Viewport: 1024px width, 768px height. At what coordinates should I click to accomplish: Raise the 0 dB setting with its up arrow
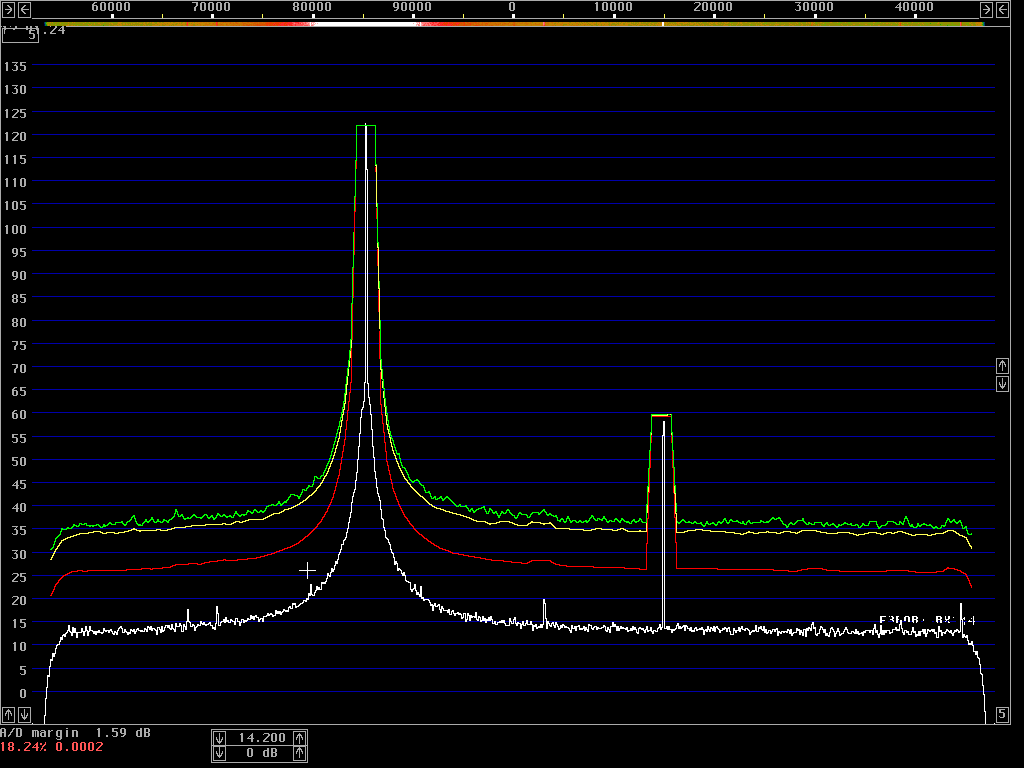coord(300,754)
